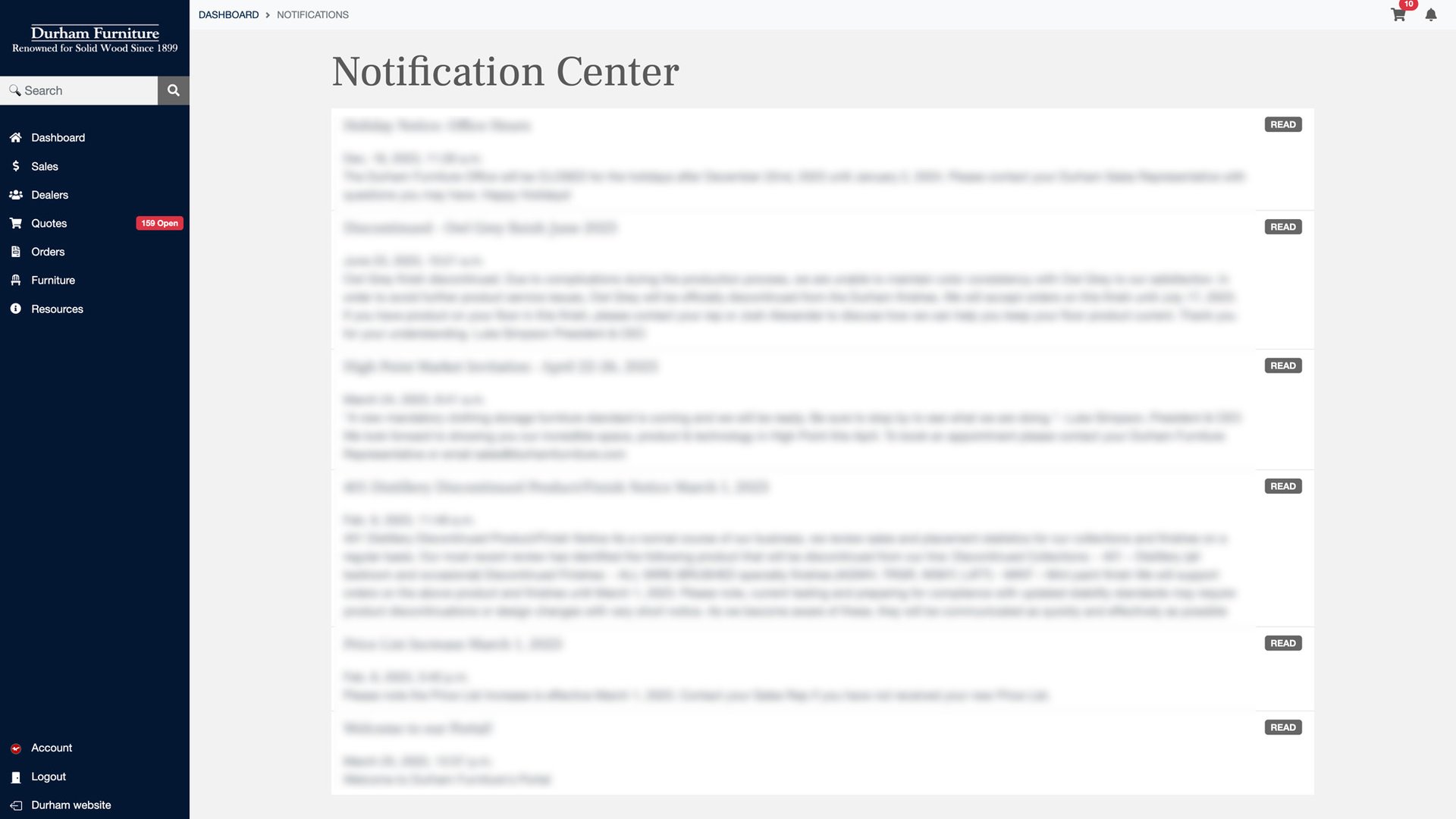Toggle the search magnifier button
The image size is (1456, 819).
tap(173, 90)
